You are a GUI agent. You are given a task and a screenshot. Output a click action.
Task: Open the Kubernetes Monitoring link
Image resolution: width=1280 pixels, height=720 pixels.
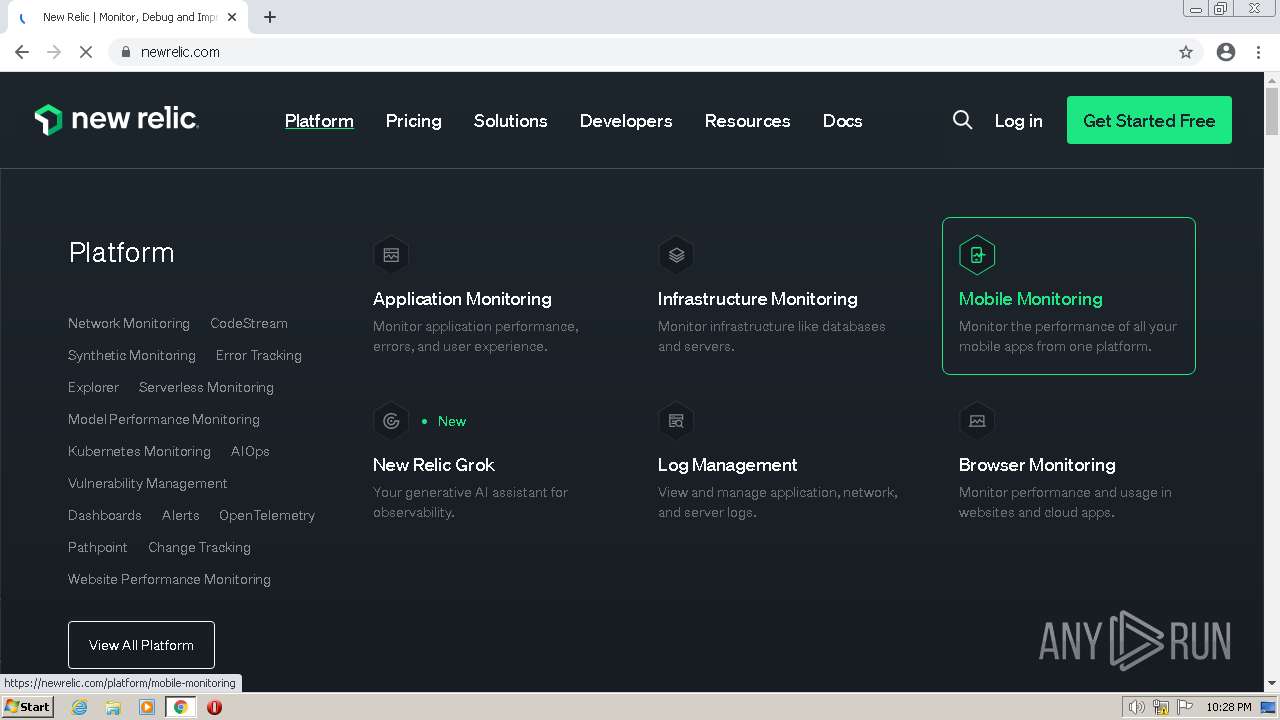point(139,451)
